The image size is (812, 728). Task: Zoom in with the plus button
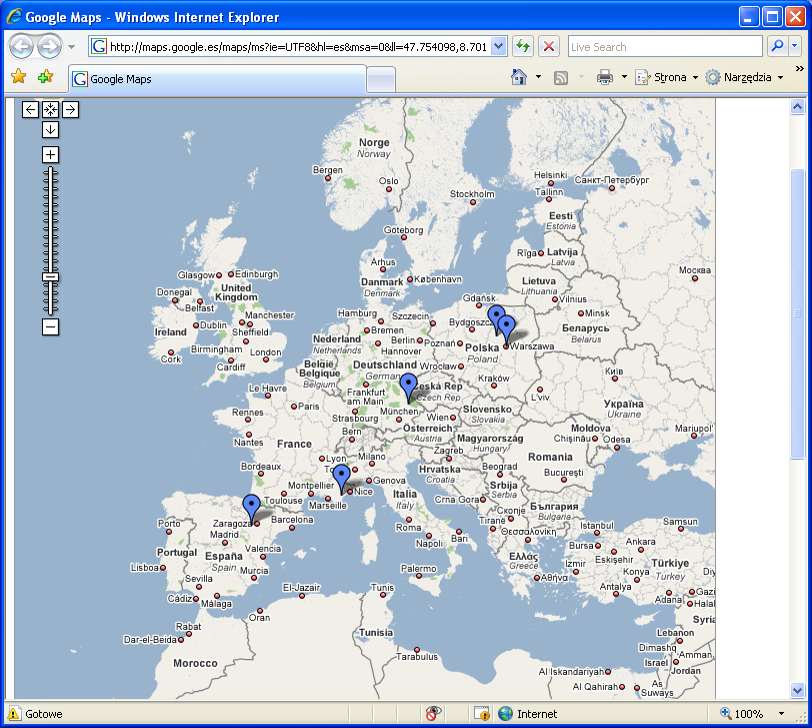(x=50, y=154)
